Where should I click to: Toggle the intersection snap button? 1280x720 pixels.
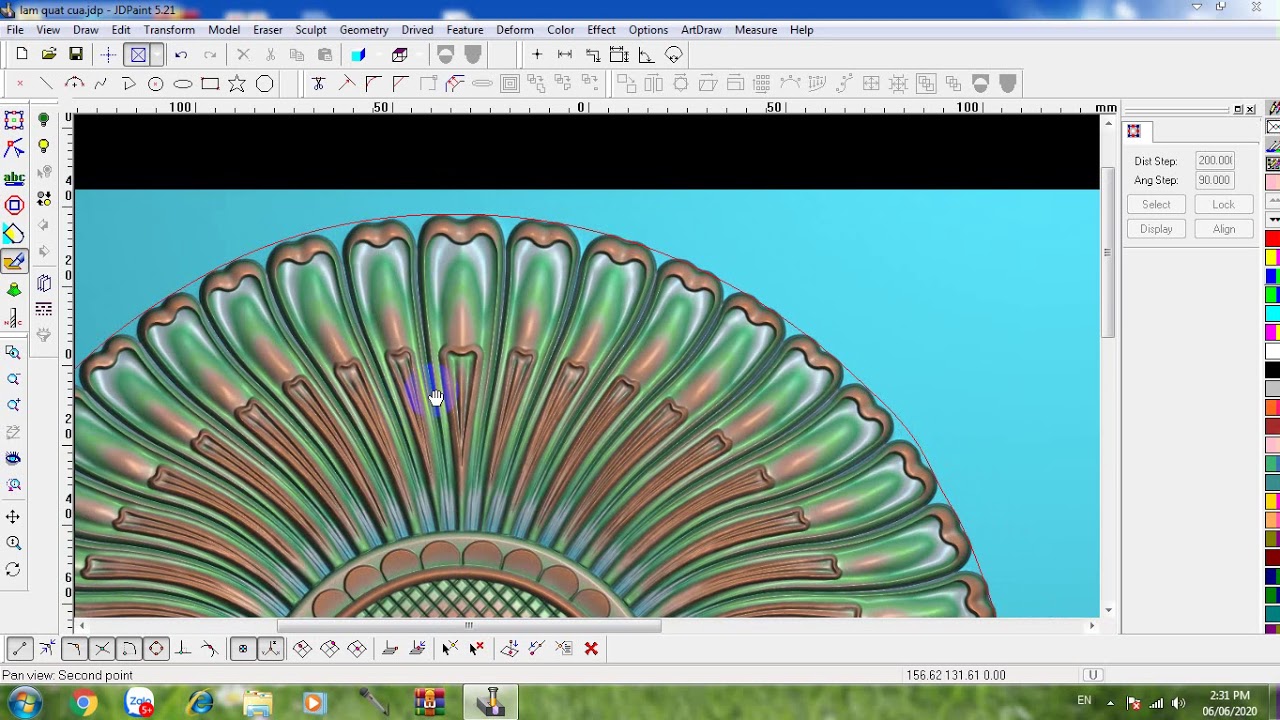click(101, 649)
